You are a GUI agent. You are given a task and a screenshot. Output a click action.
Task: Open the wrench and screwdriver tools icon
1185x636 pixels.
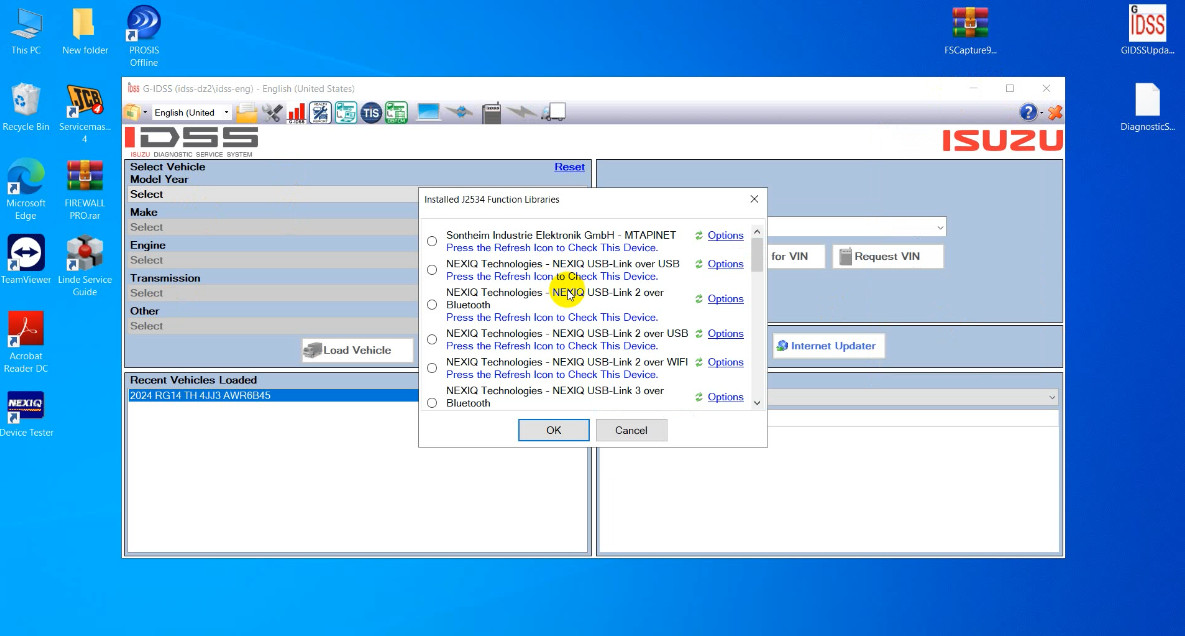(x=272, y=113)
